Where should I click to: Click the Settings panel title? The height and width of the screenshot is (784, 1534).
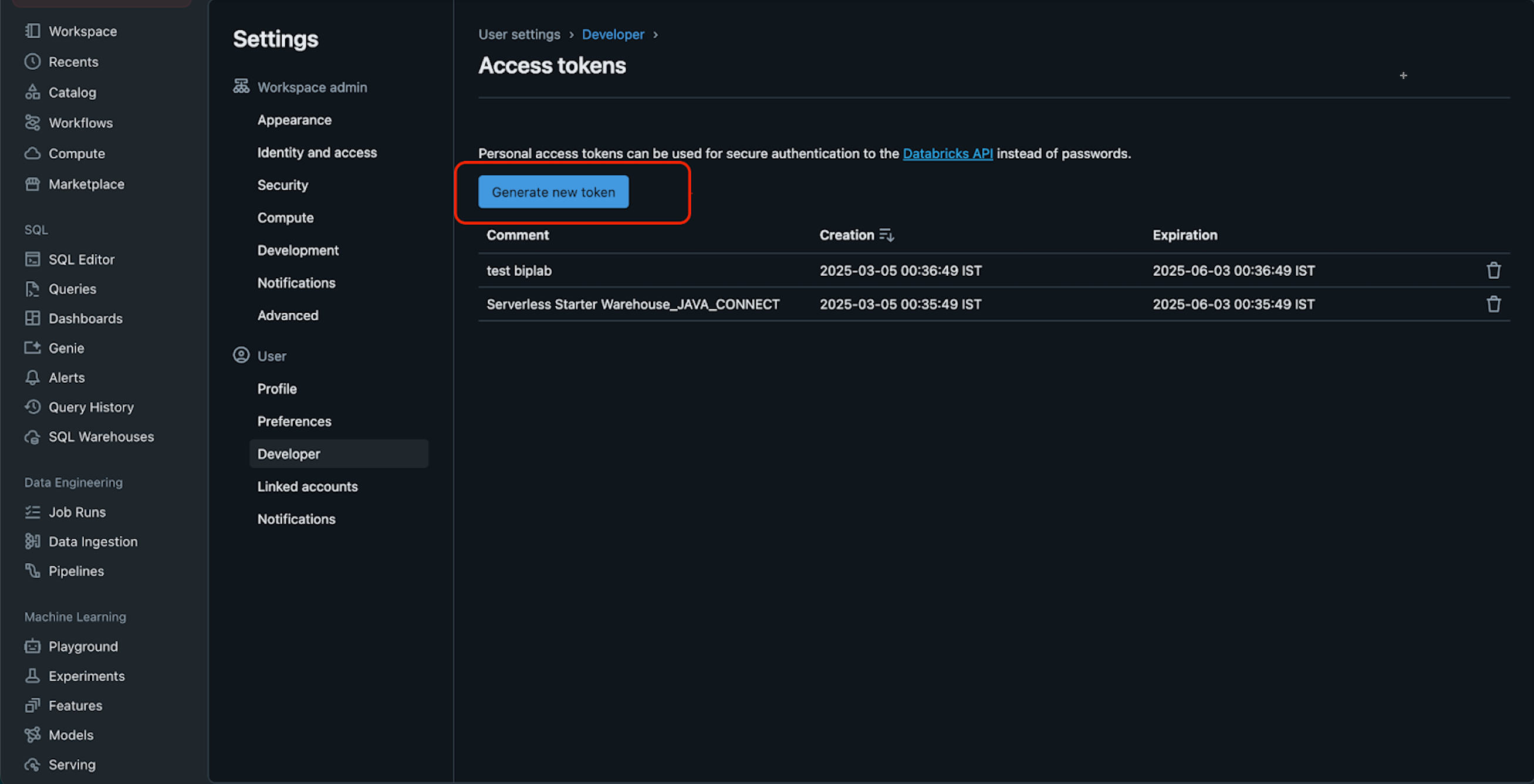pos(275,39)
